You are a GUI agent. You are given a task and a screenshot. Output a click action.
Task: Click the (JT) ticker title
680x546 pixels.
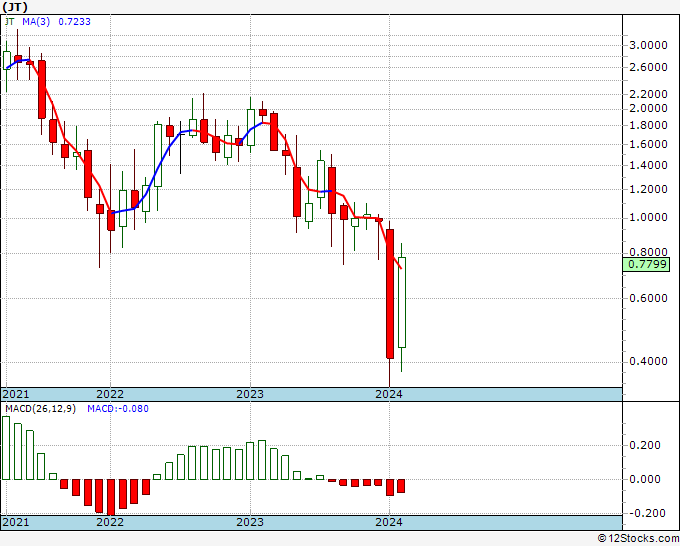(x=15, y=7)
